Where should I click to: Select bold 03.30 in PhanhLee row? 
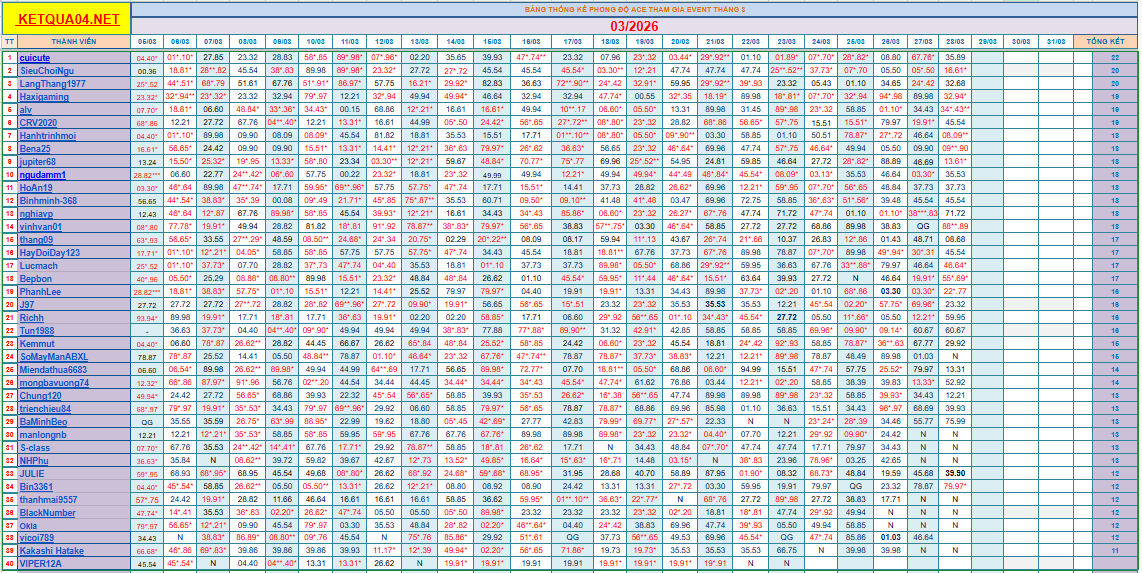point(890,292)
